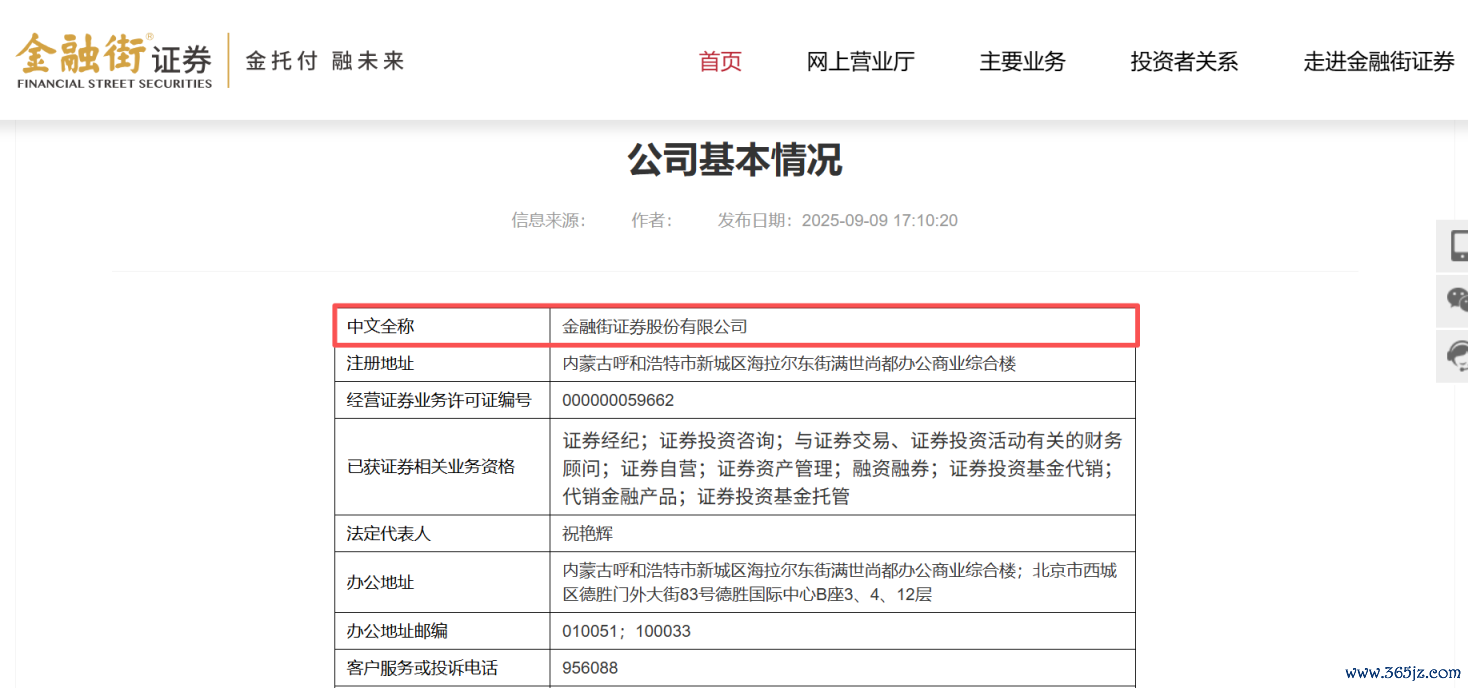This screenshot has width=1468, height=688.
Task: Select the 经营证券业务许可证编号 label
Action: pos(439,400)
